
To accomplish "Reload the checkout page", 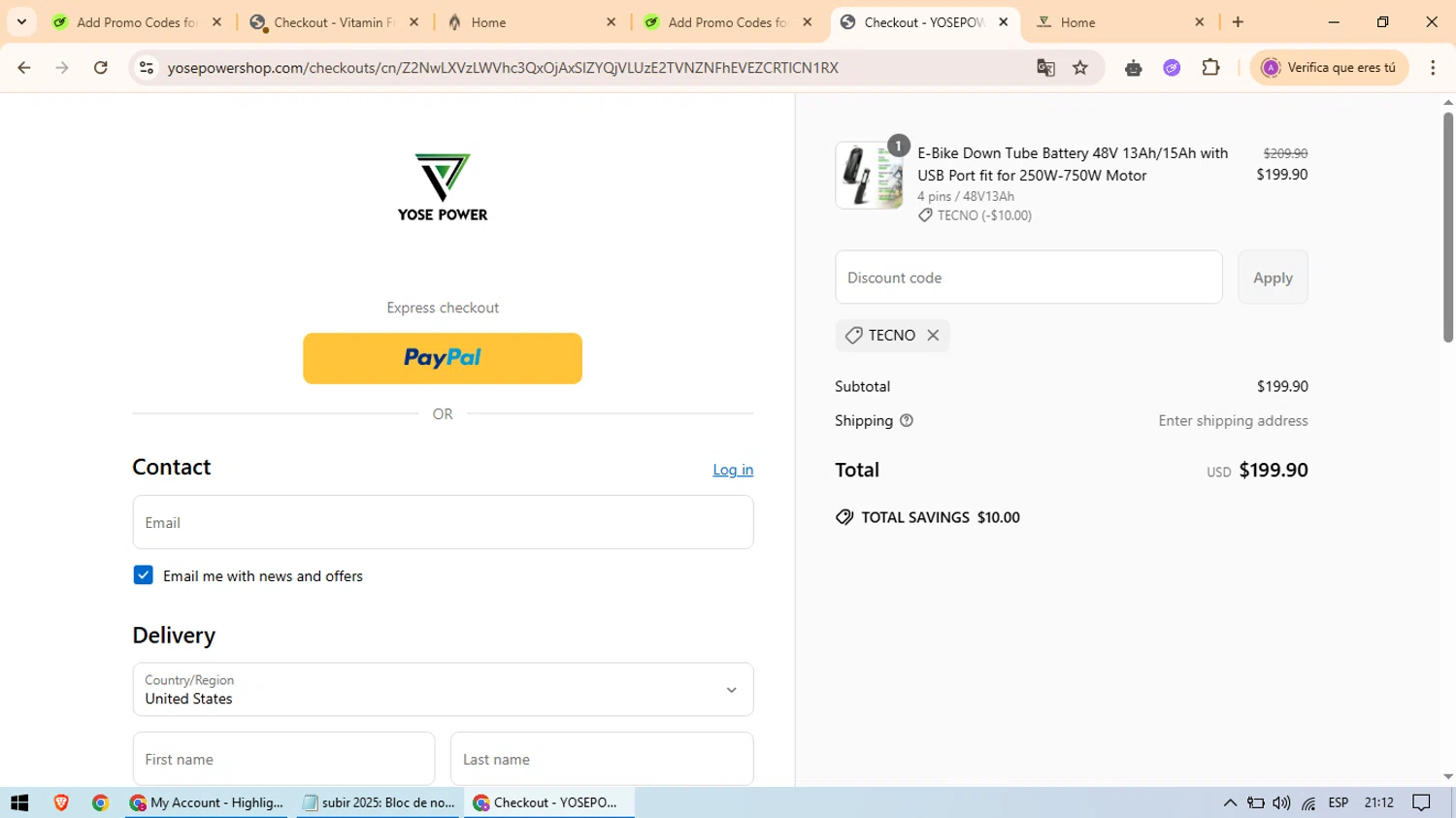I will (101, 68).
